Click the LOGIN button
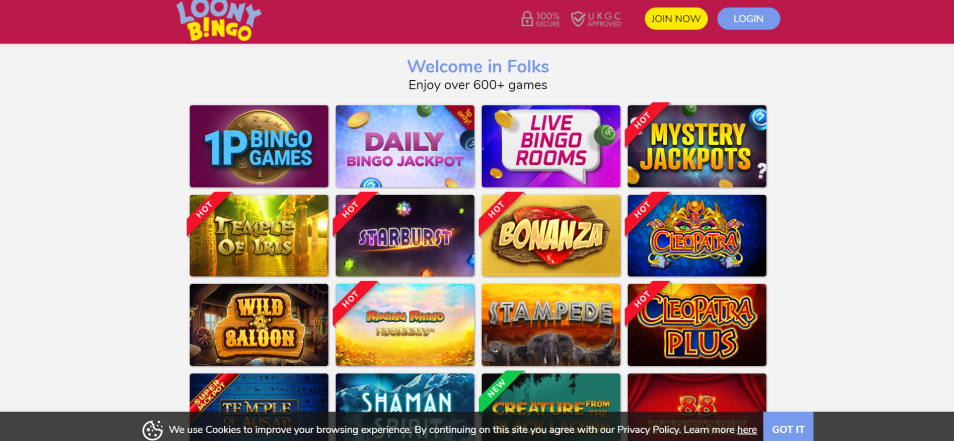 [x=748, y=19]
